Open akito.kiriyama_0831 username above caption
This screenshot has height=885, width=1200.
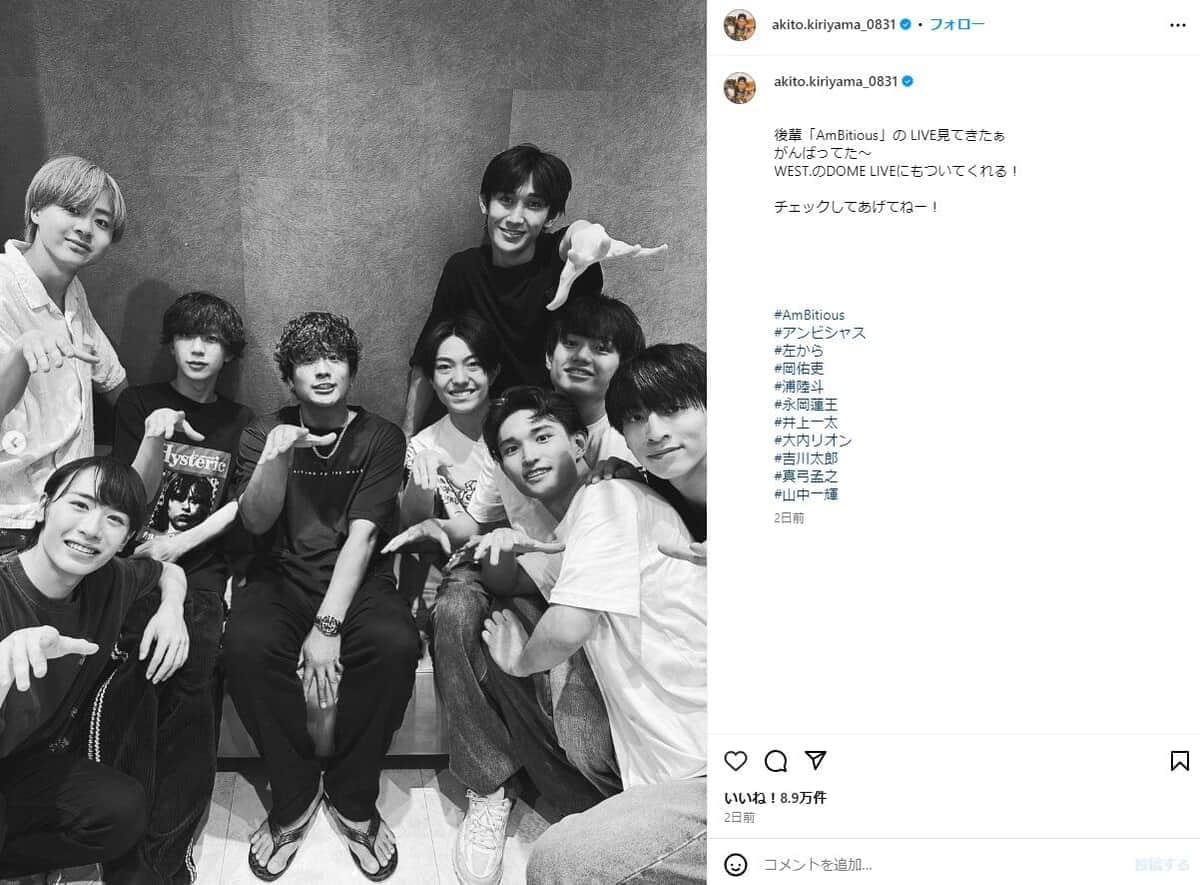coord(835,81)
